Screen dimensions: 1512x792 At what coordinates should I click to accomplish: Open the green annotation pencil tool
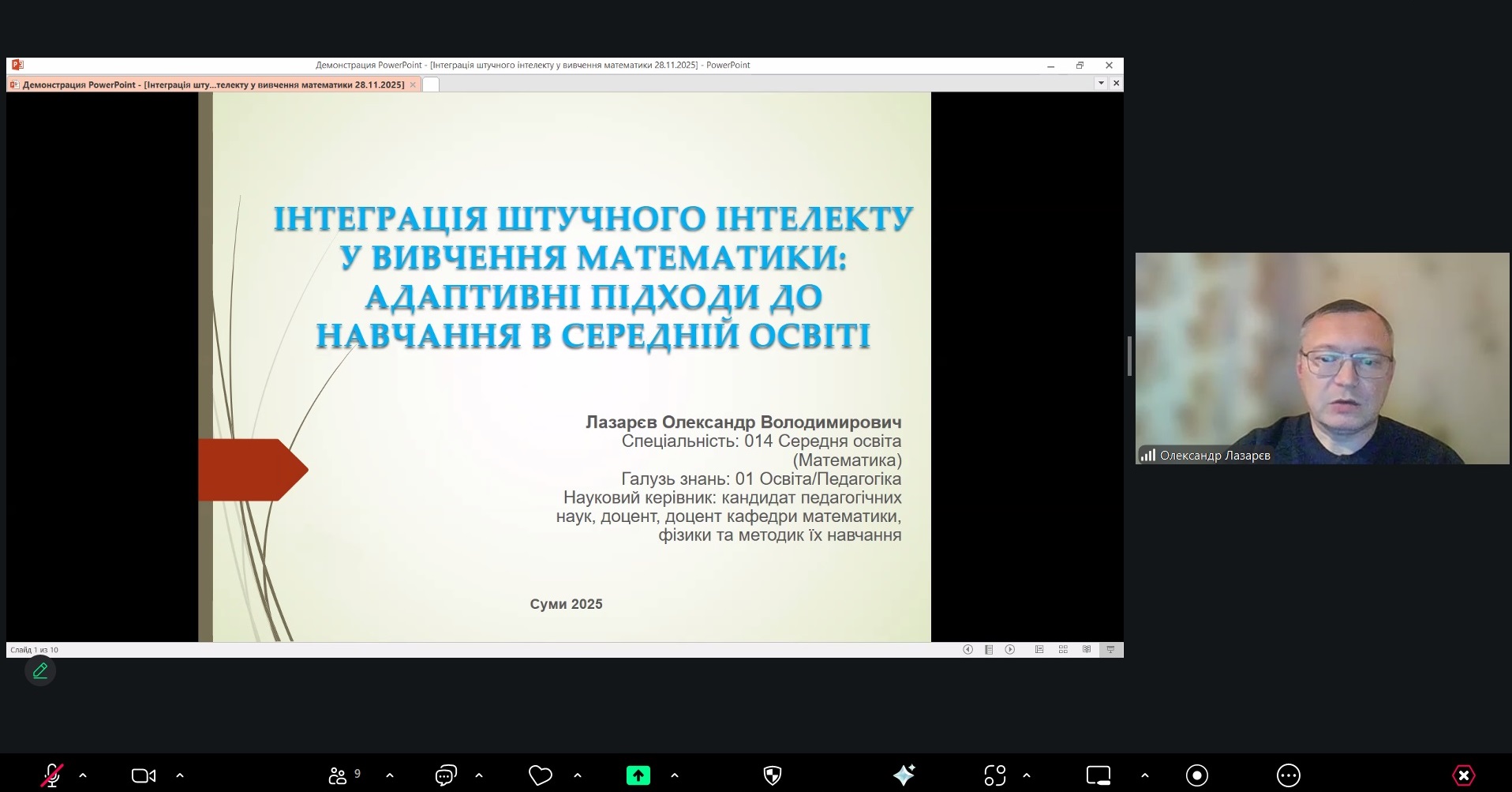pos(40,671)
